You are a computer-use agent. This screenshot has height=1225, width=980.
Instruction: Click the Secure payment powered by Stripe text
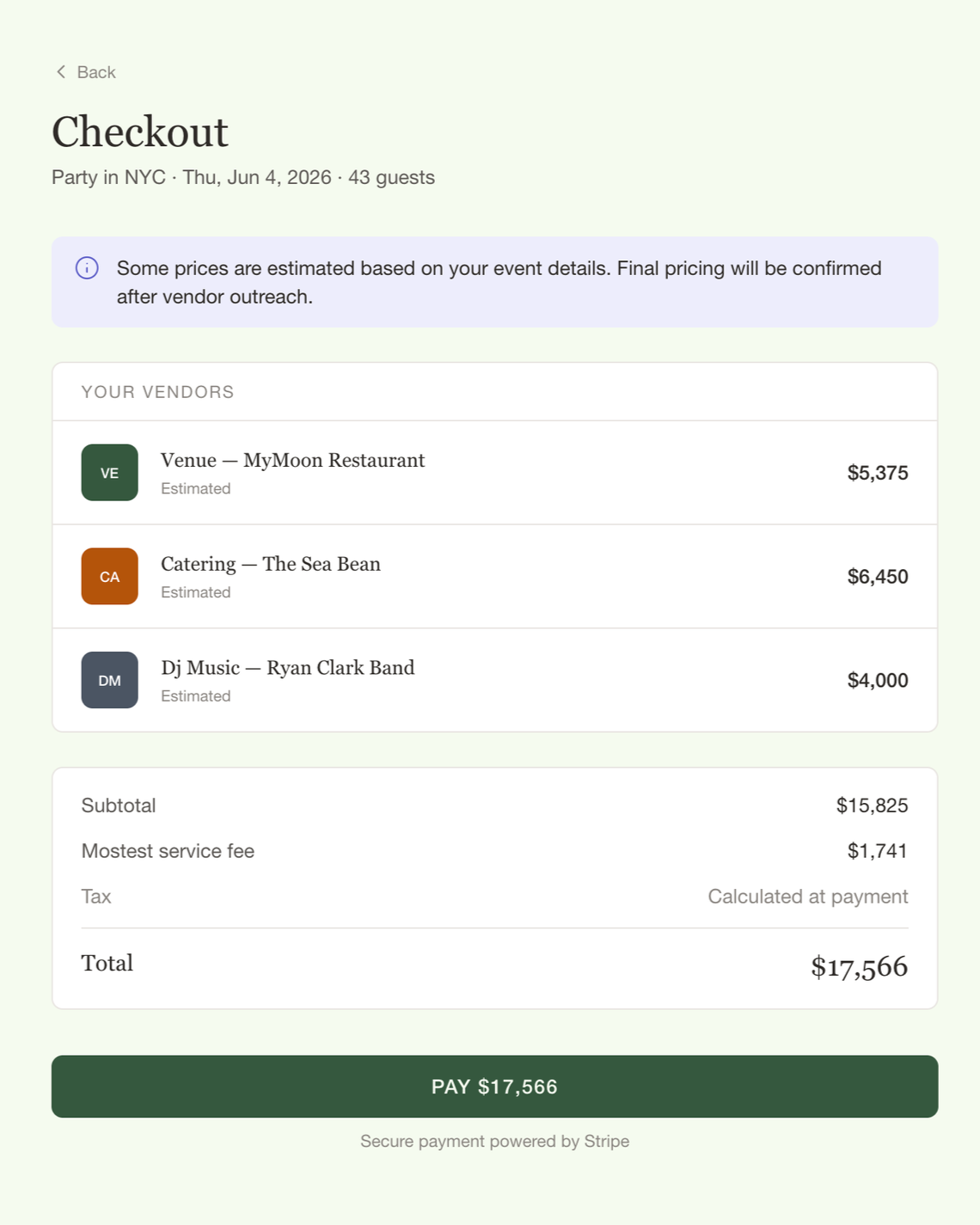[494, 1142]
